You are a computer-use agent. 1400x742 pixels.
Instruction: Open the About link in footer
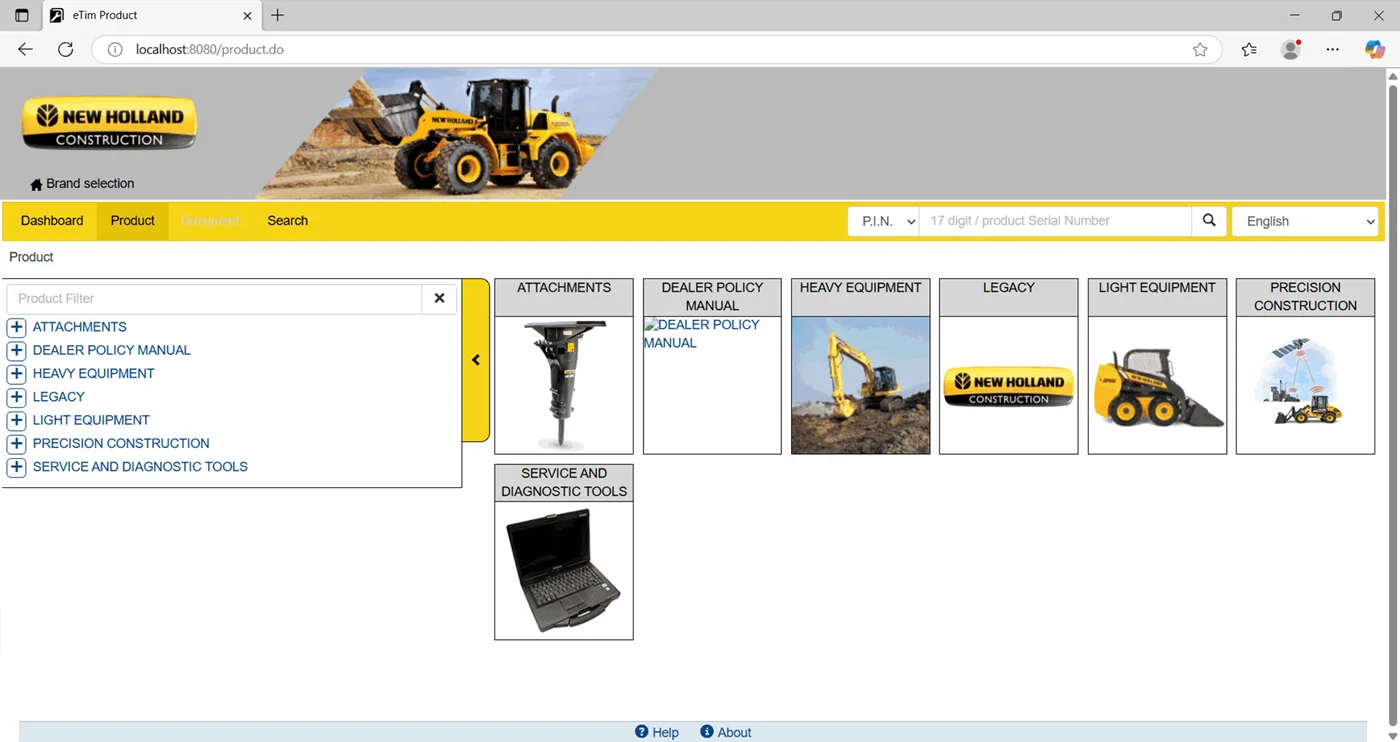pyautogui.click(x=734, y=733)
